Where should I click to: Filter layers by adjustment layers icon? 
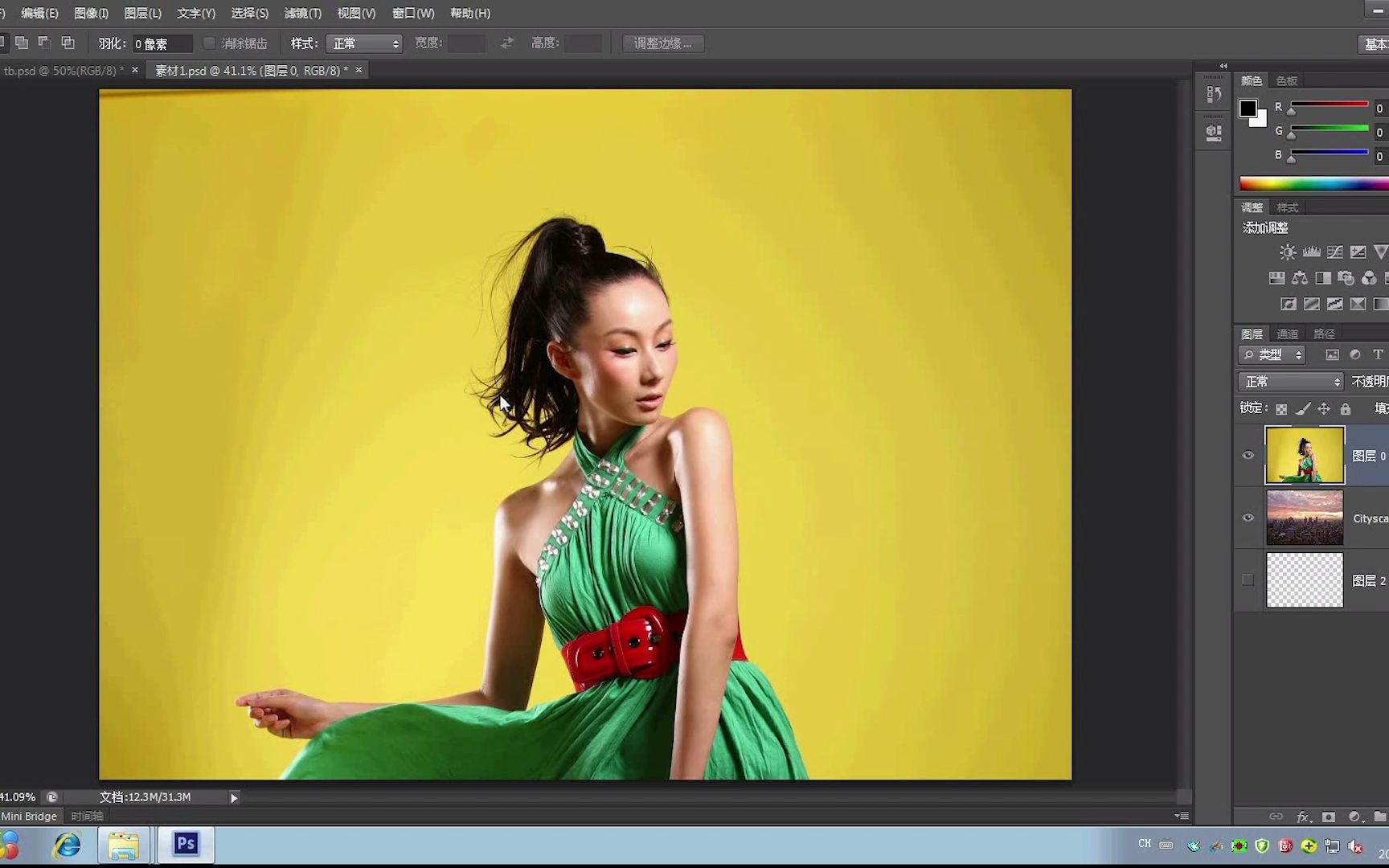coord(1355,354)
